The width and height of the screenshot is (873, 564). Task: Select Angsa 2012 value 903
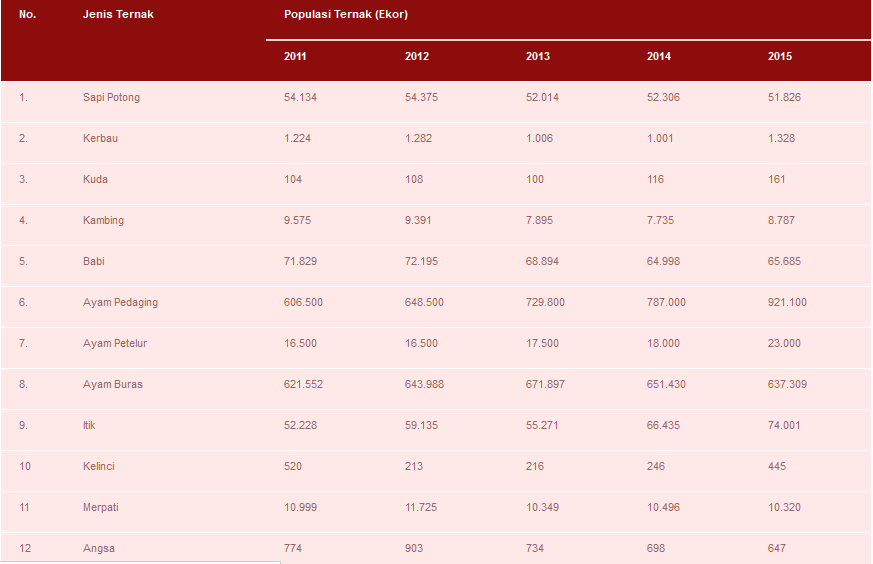[414, 548]
